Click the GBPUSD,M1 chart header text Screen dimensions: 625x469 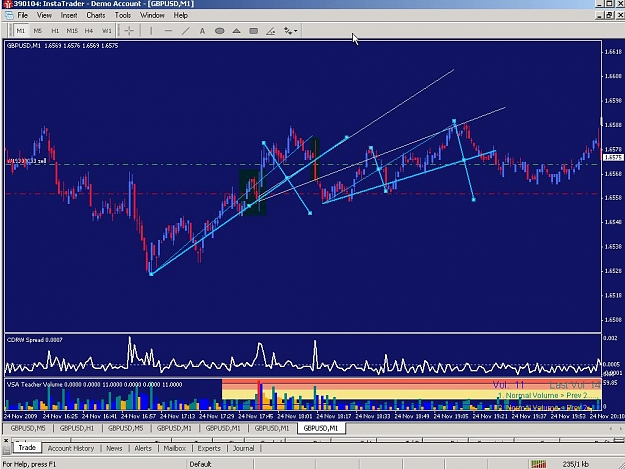[63, 46]
